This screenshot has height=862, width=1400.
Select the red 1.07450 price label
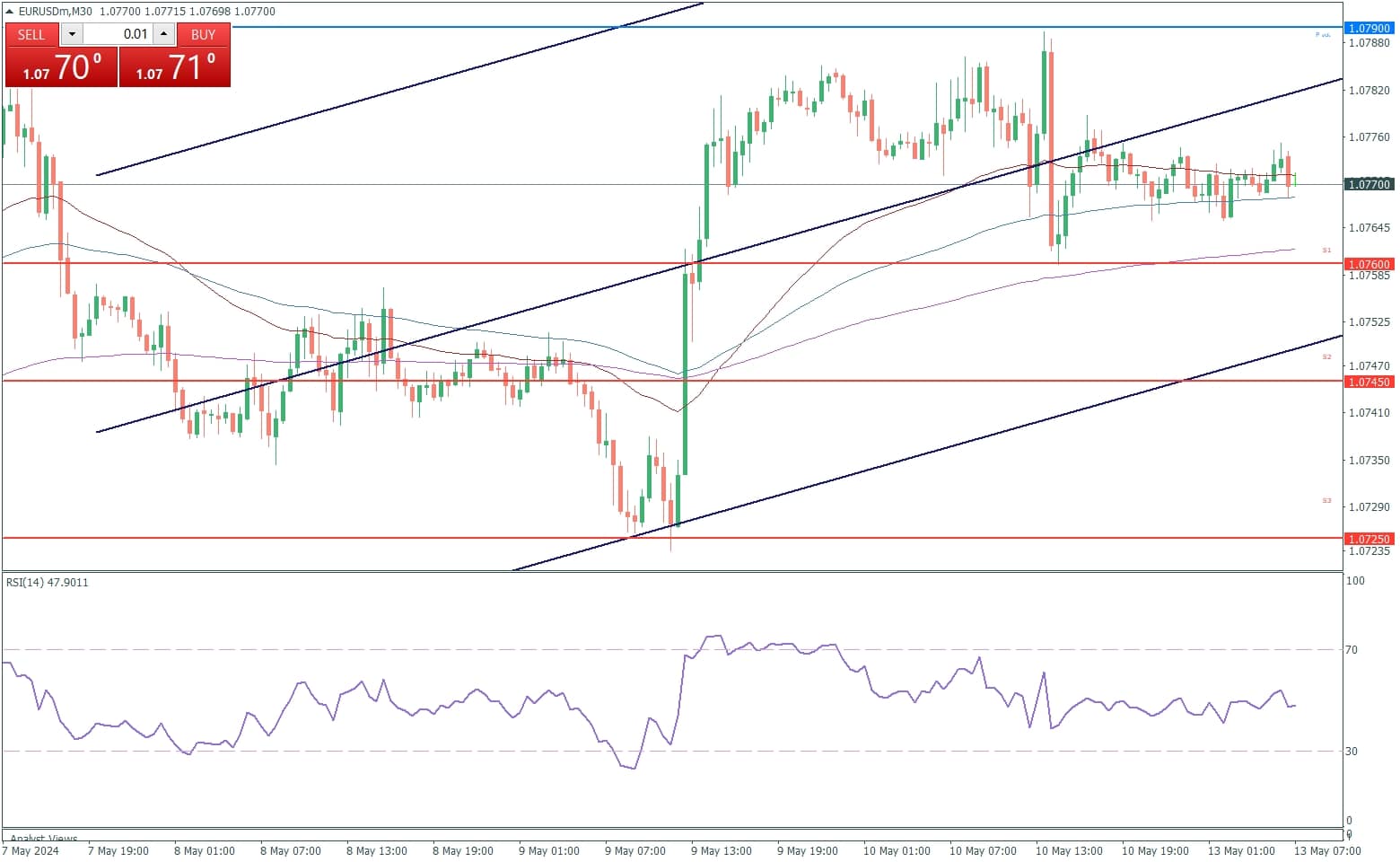[1369, 382]
